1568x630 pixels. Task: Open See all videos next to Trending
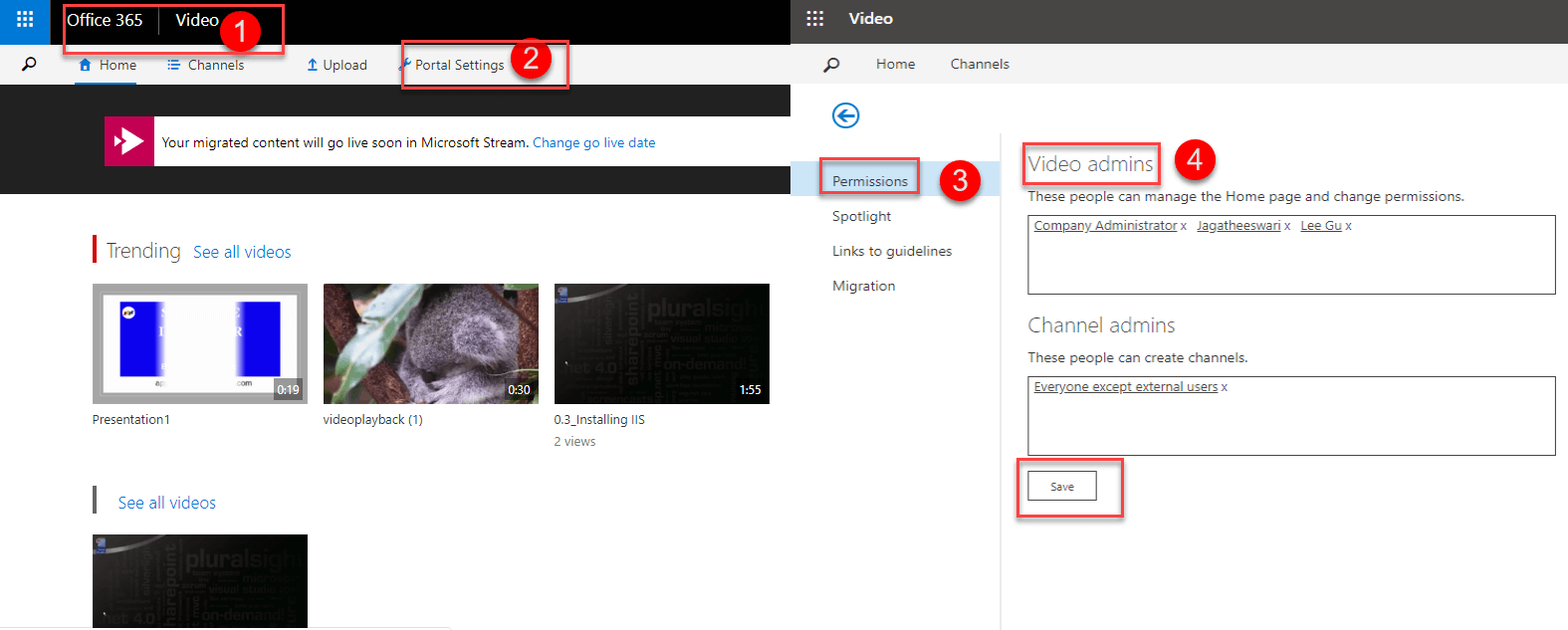(x=242, y=253)
